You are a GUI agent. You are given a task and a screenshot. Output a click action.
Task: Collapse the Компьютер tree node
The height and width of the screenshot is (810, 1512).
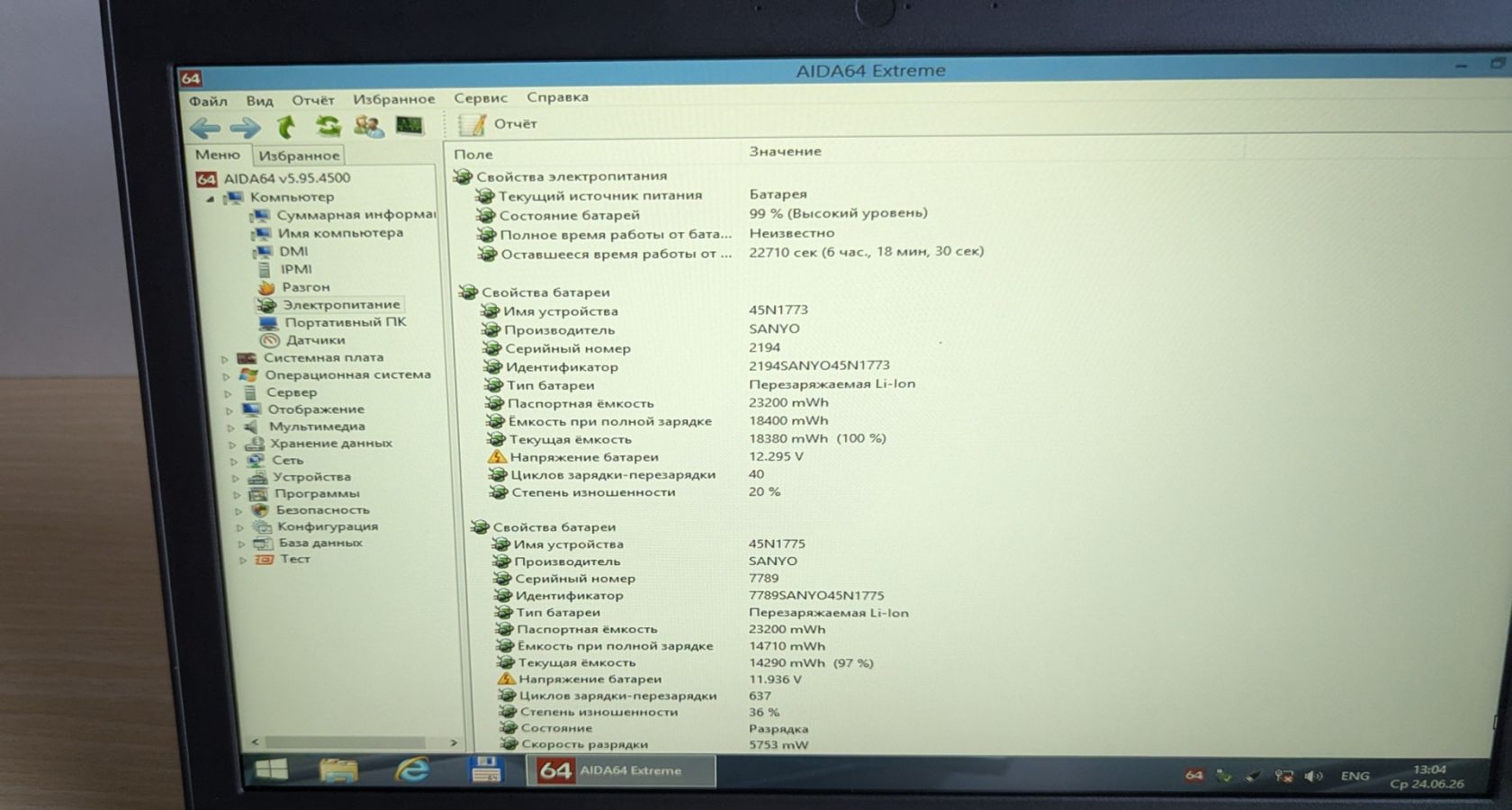point(211,198)
